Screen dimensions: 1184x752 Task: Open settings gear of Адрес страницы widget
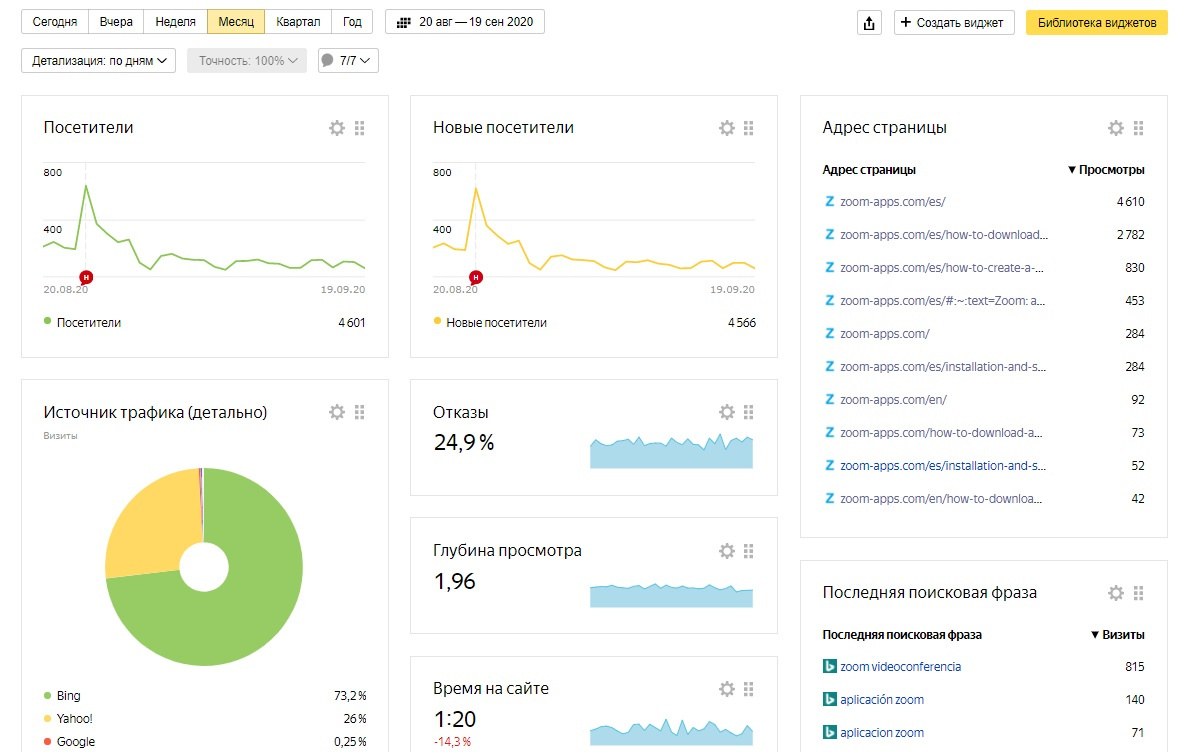pyautogui.click(x=1116, y=128)
